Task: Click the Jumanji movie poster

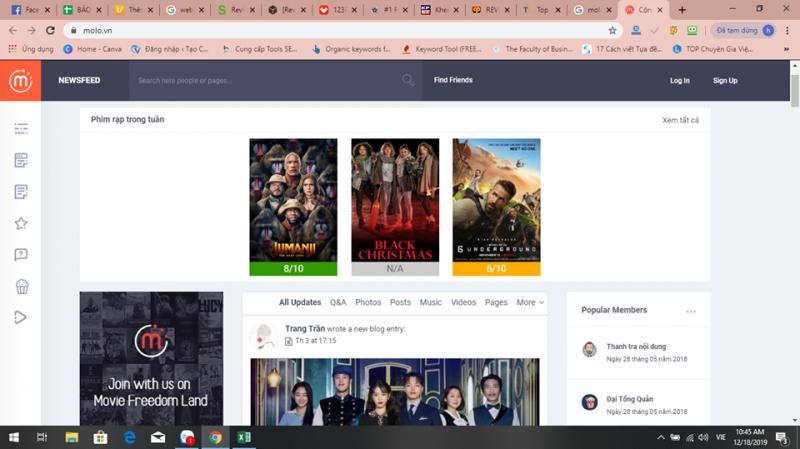Action: (x=293, y=200)
